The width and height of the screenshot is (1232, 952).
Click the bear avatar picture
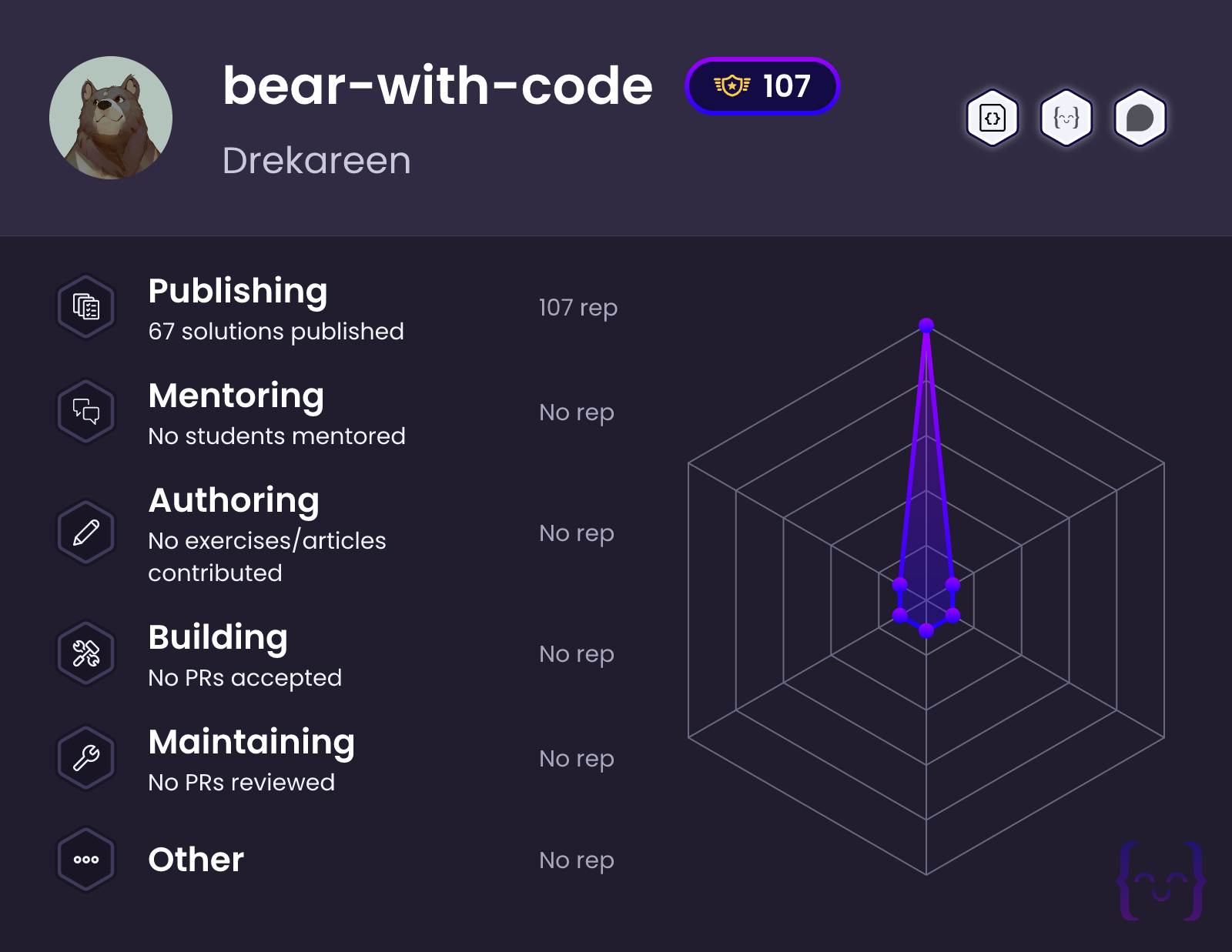tap(111, 118)
